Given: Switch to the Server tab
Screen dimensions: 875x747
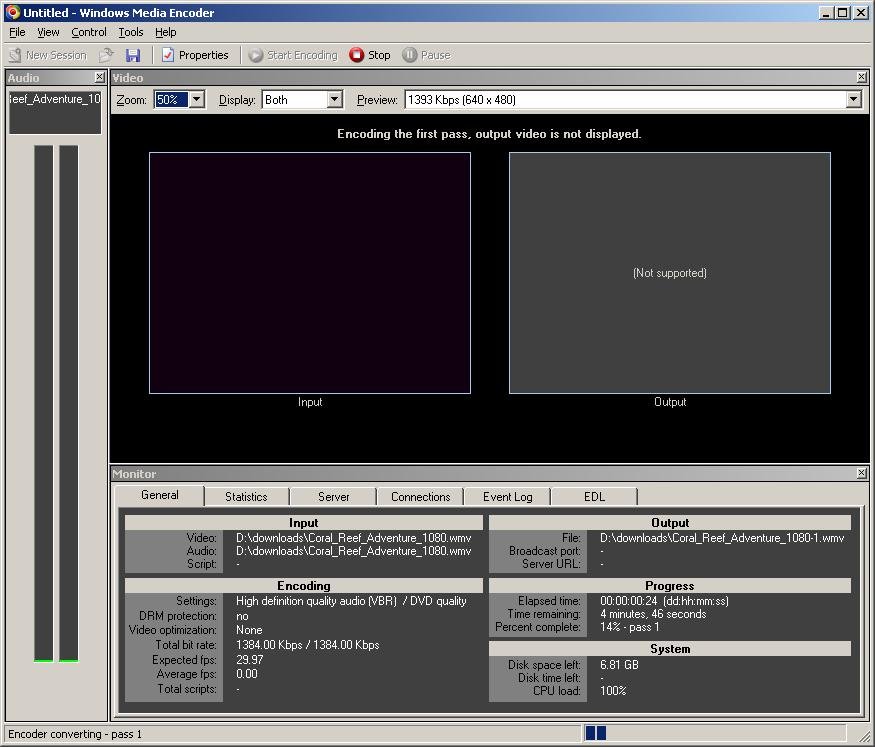Looking at the screenshot, I should pyautogui.click(x=332, y=496).
